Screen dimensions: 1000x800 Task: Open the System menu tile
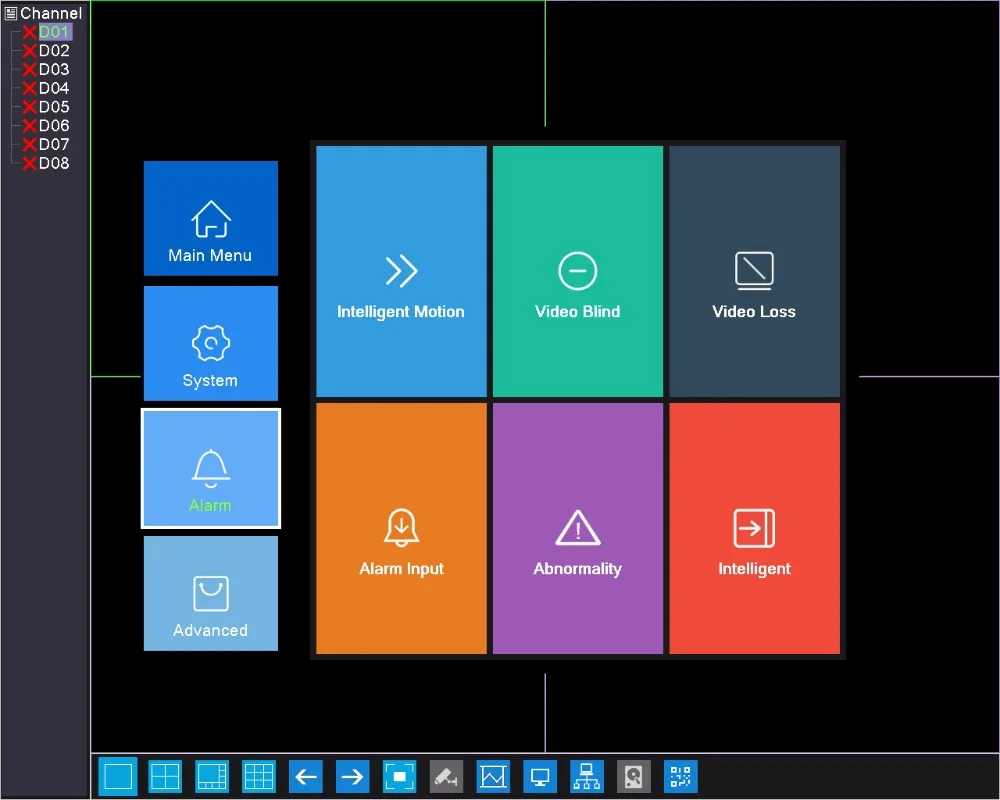coord(210,343)
